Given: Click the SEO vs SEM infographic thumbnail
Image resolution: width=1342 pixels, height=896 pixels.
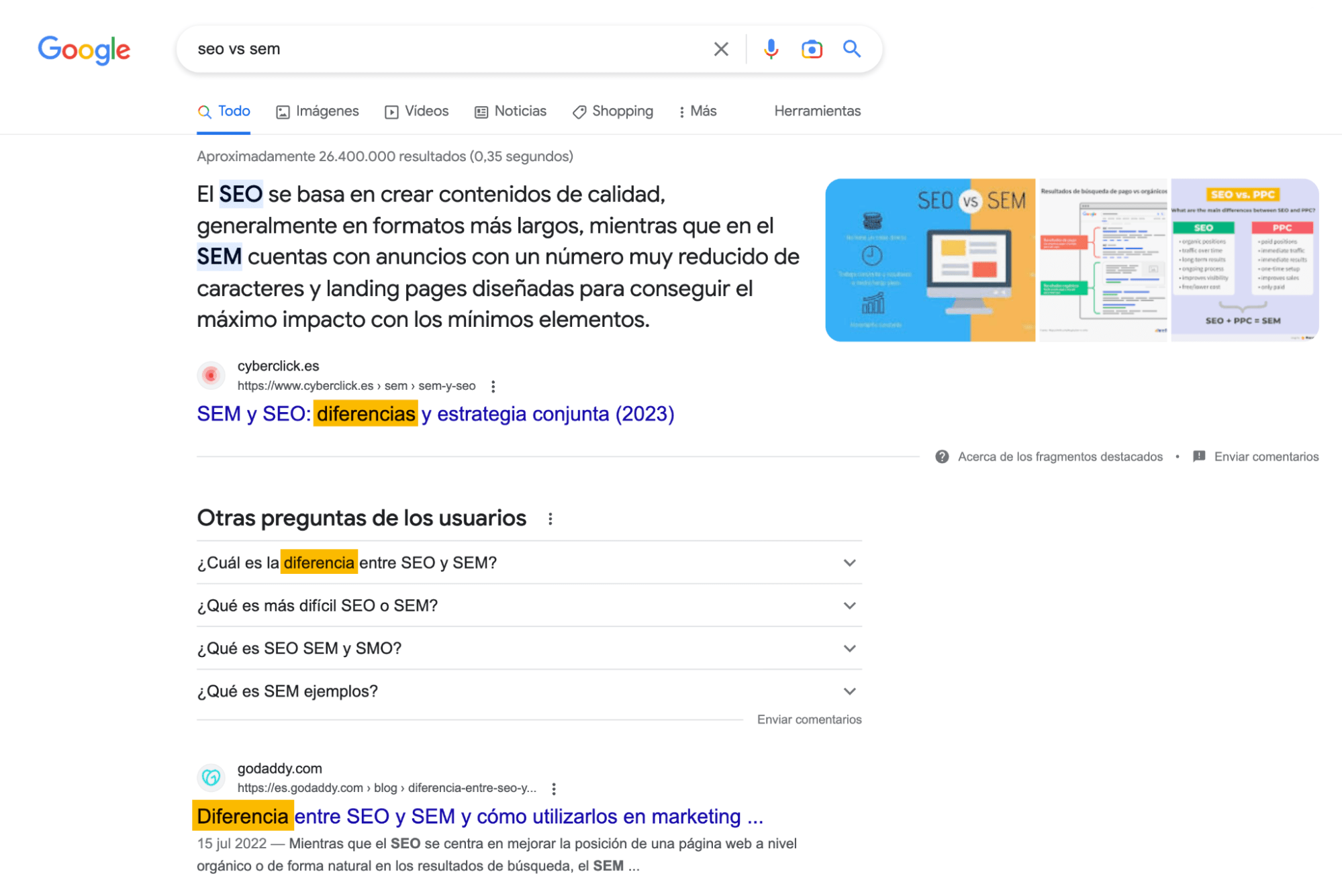Looking at the screenshot, I should click(x=931, y=260).
